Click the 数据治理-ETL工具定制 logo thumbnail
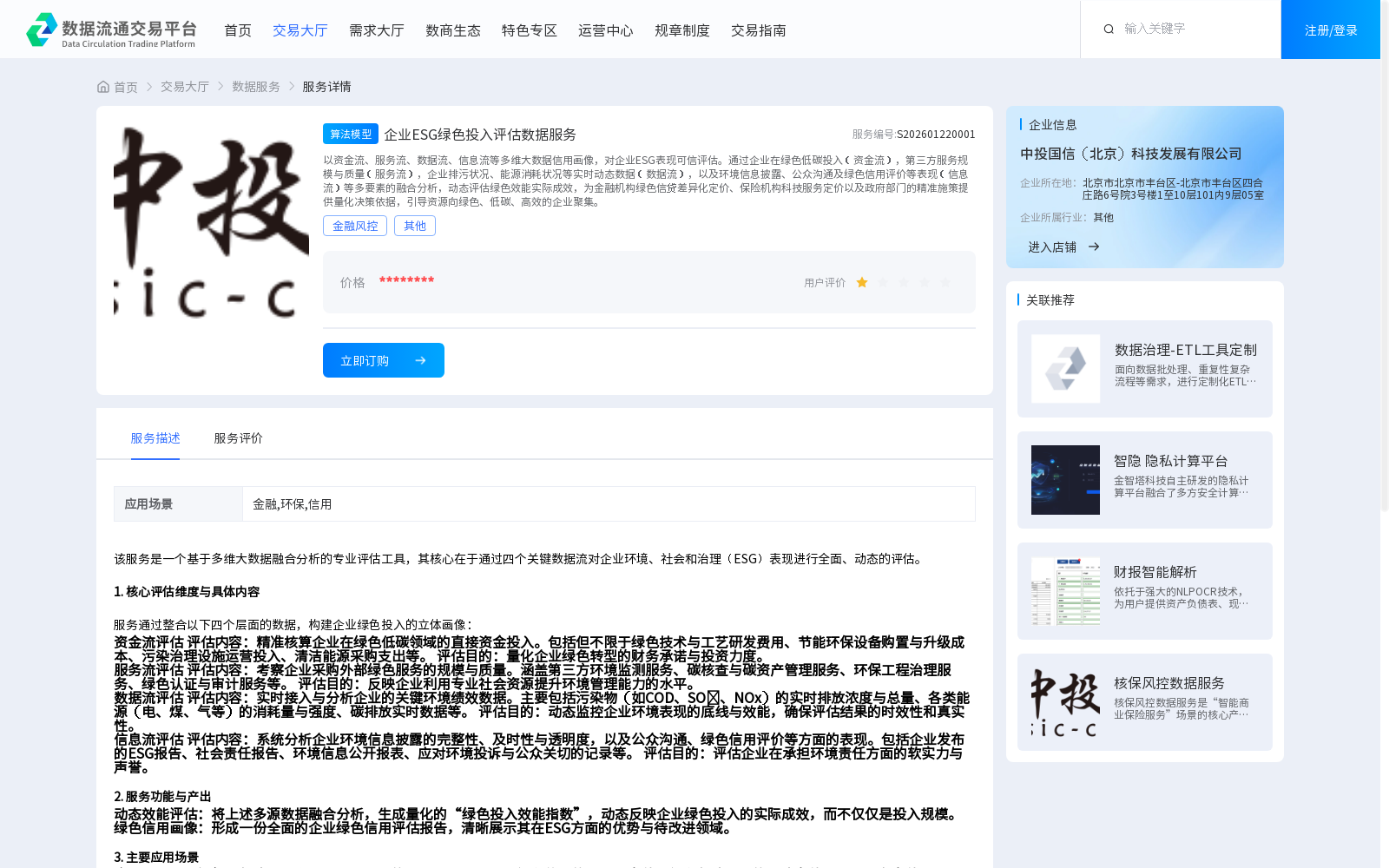This screenshot has height=868, width=1389. click(1065, 369)
